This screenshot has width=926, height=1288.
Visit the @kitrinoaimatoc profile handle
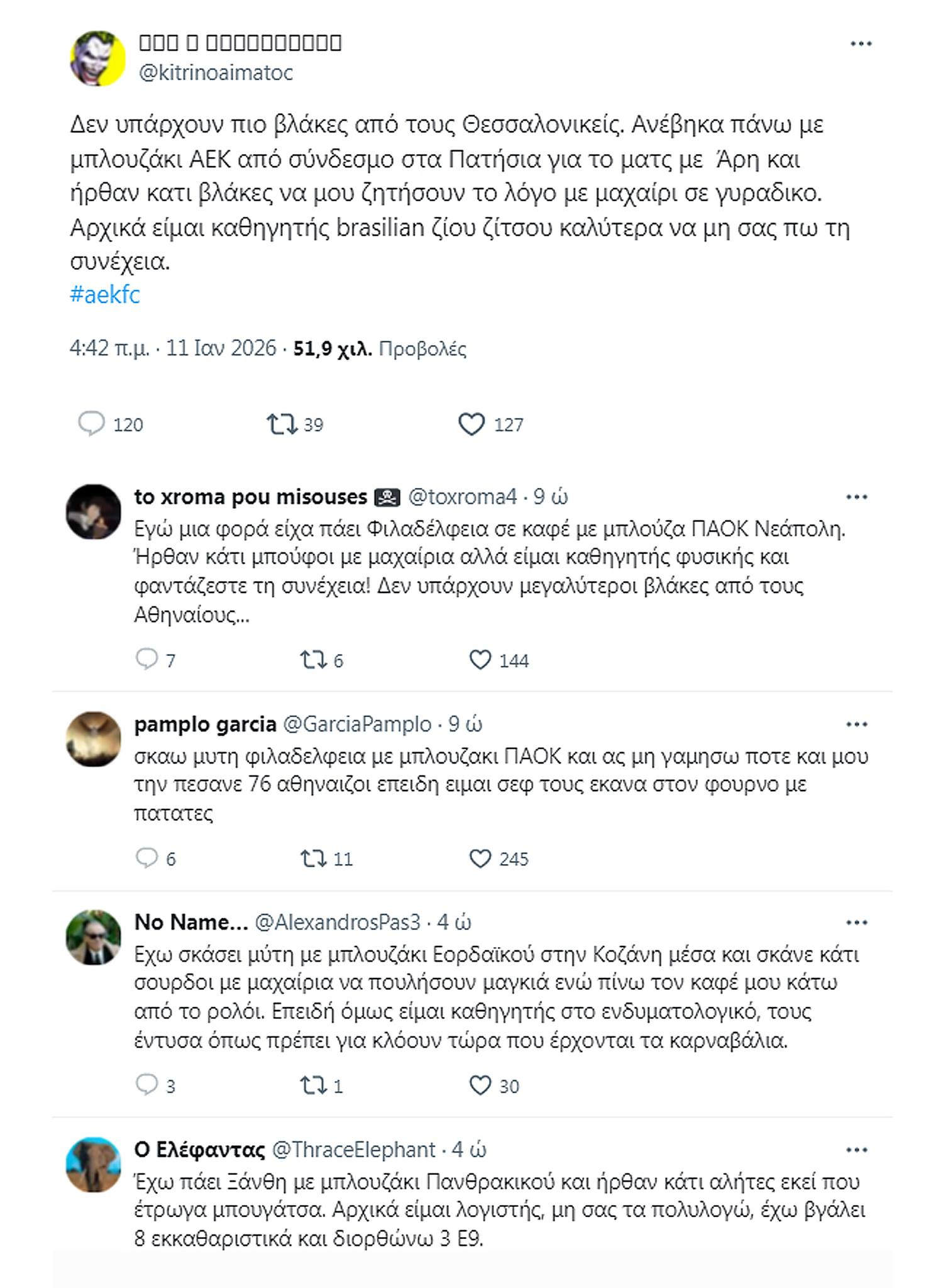216,73
